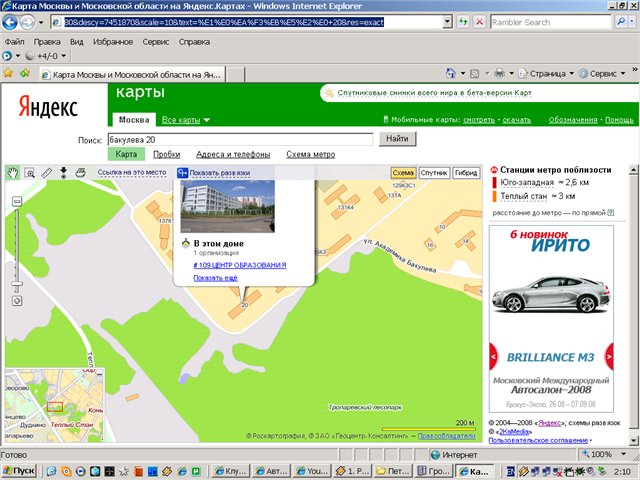Click the bottom zoom button under slider

pos(17,301)
